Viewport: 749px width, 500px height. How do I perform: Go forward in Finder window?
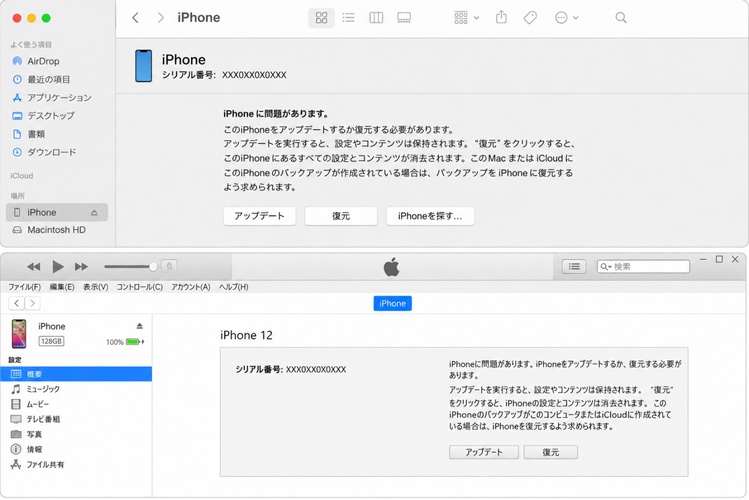tap(160, 18)
